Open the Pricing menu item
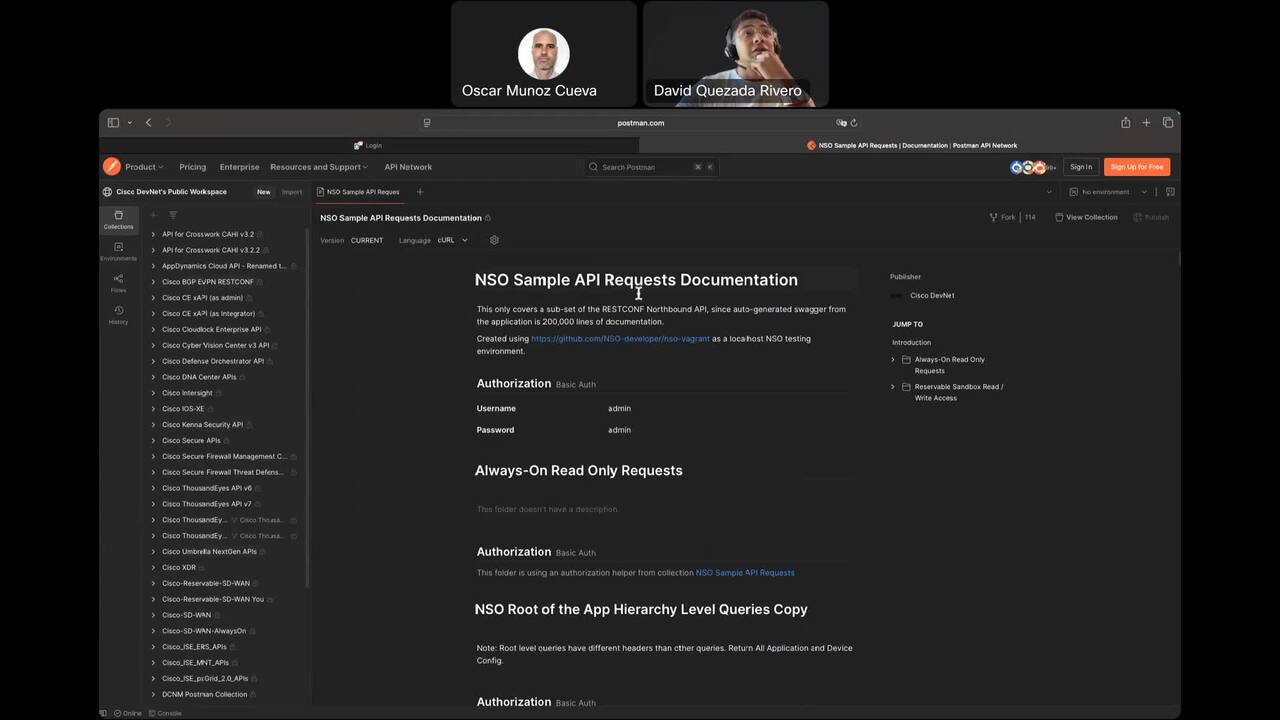This screenshot has width=1280, height=720. 193,167
